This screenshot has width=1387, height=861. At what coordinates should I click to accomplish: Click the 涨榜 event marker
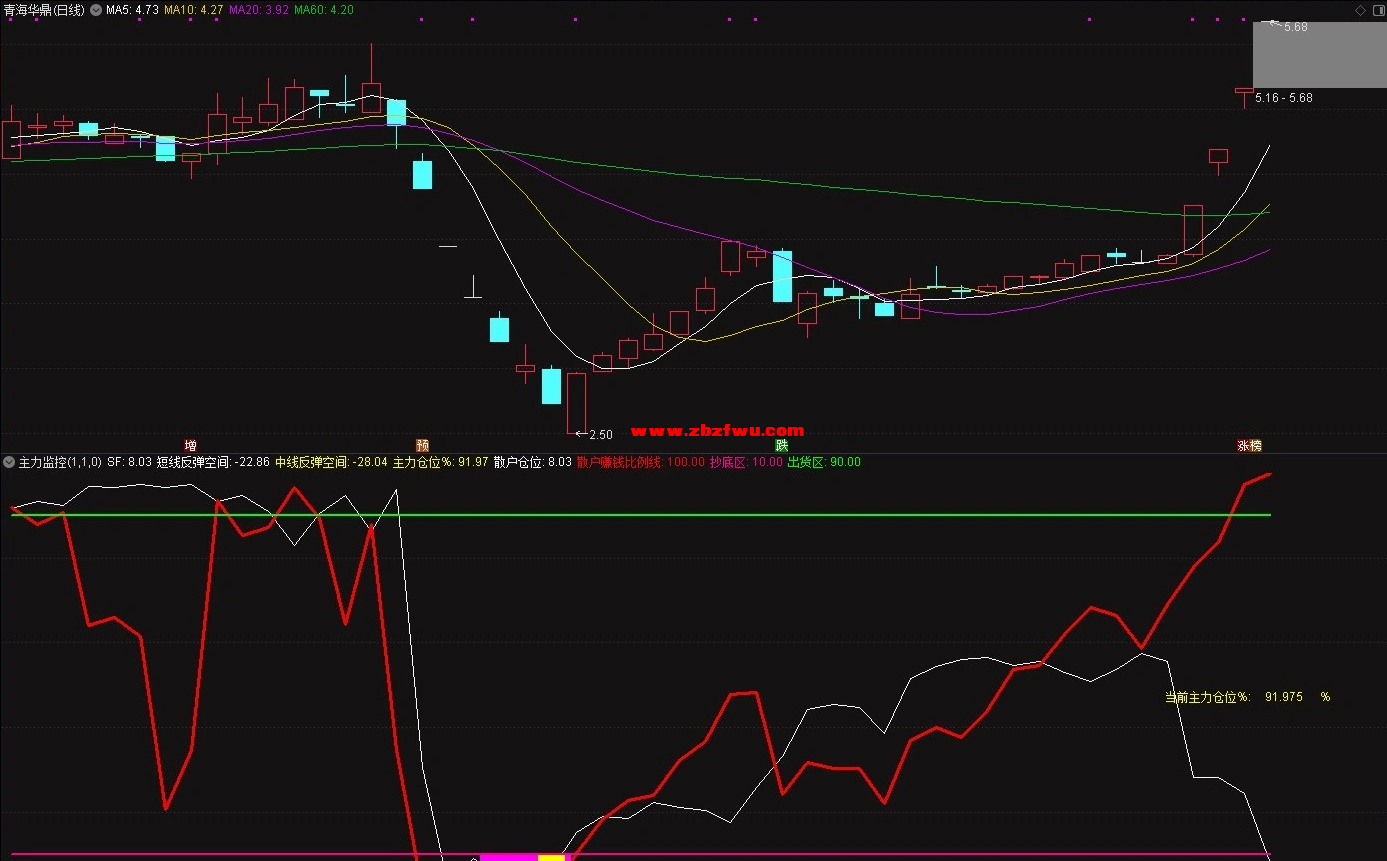coord(1249,446)
